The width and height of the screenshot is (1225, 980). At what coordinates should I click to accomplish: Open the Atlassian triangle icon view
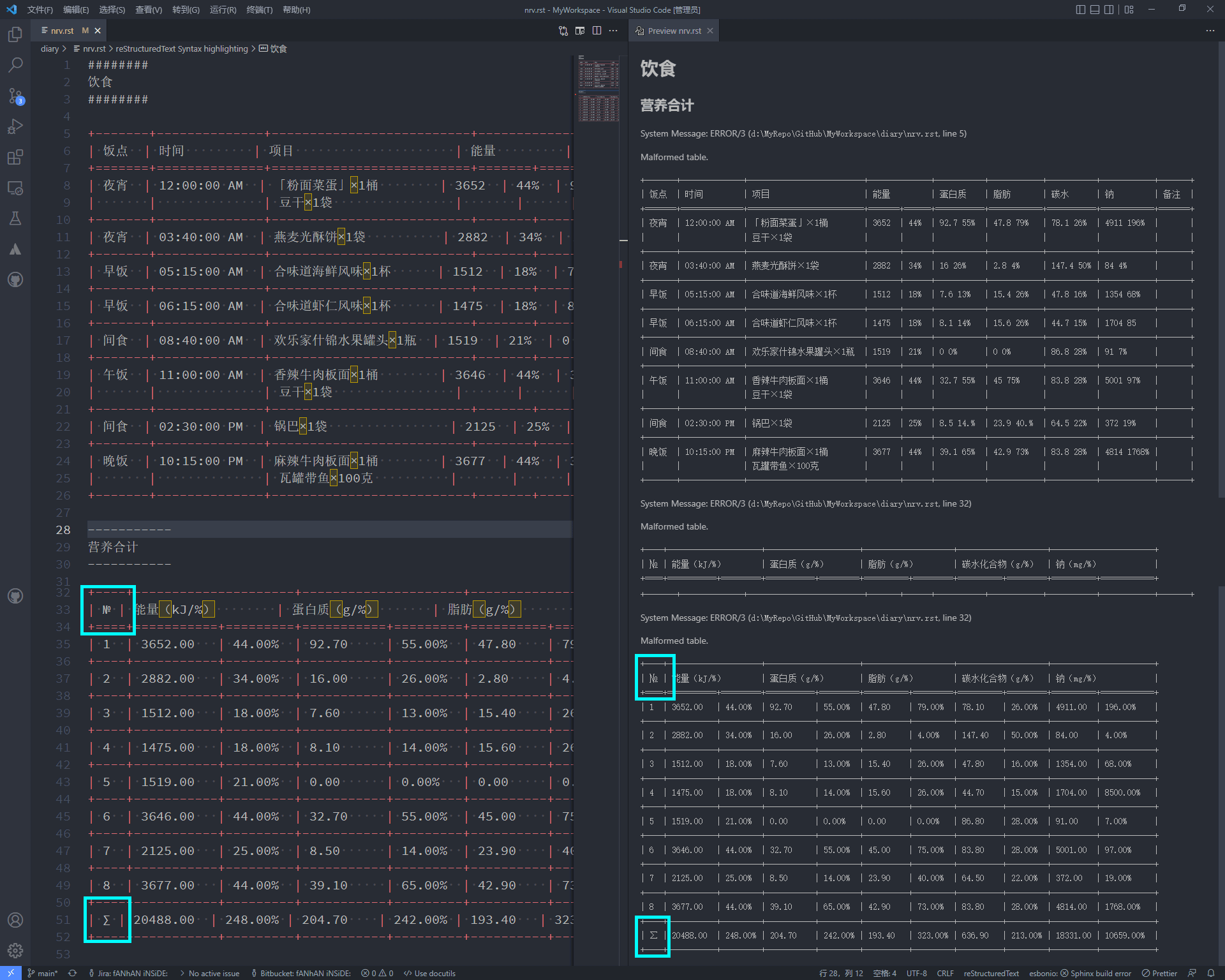point(15,249)
